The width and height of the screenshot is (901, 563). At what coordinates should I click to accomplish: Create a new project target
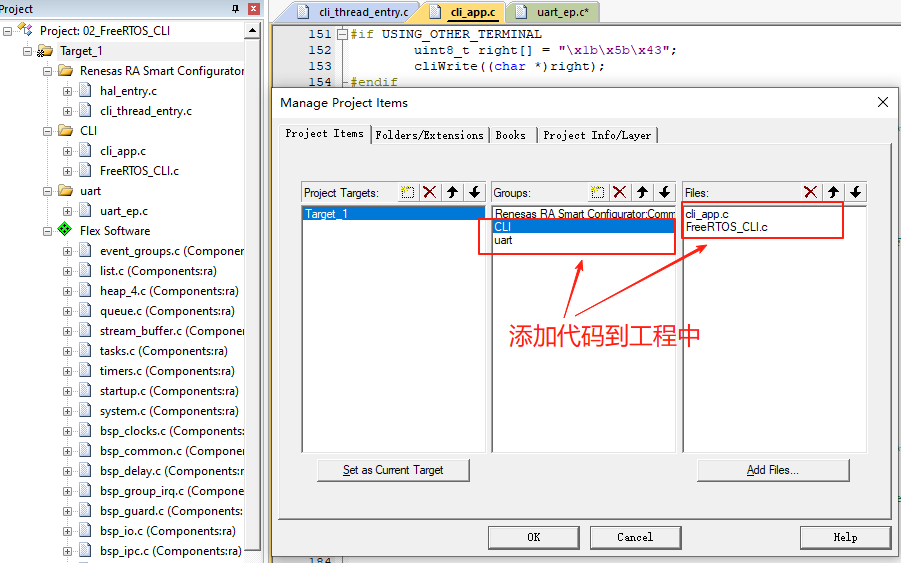[407, 192]
